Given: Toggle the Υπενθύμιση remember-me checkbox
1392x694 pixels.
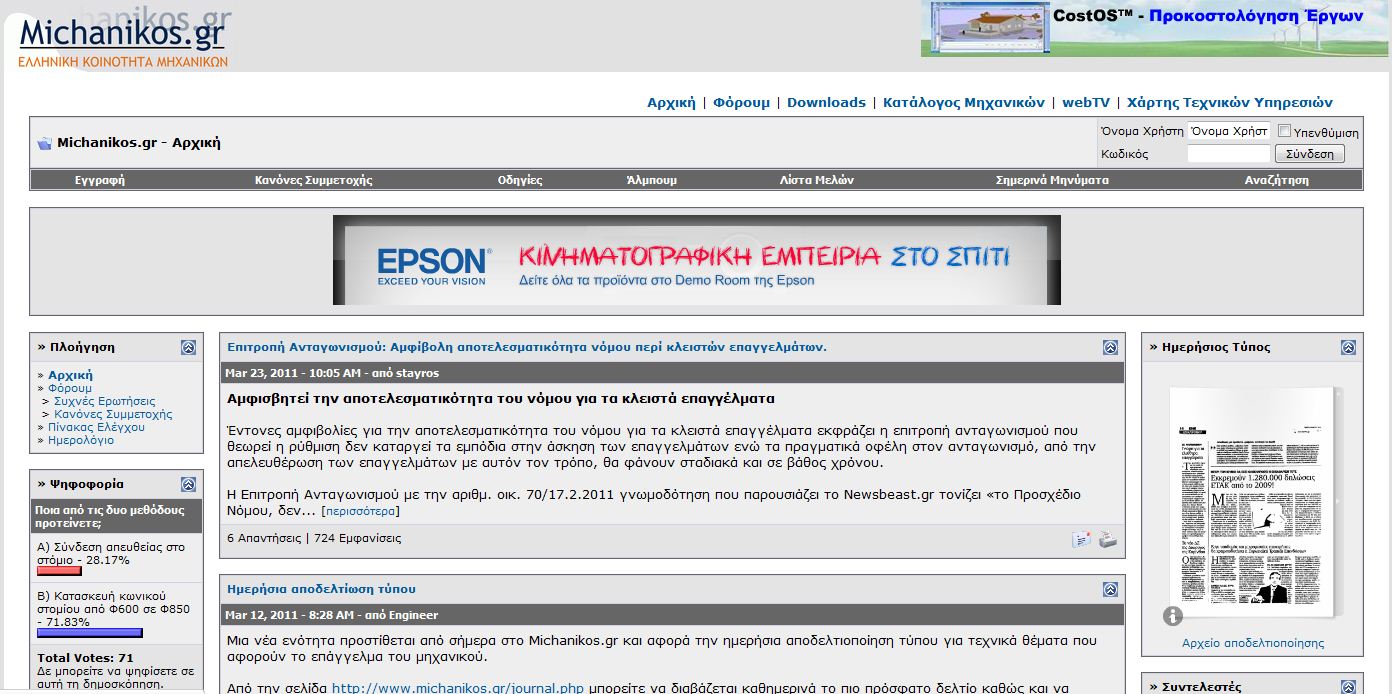Looking at the screenshot, I should coord(1284,131).
